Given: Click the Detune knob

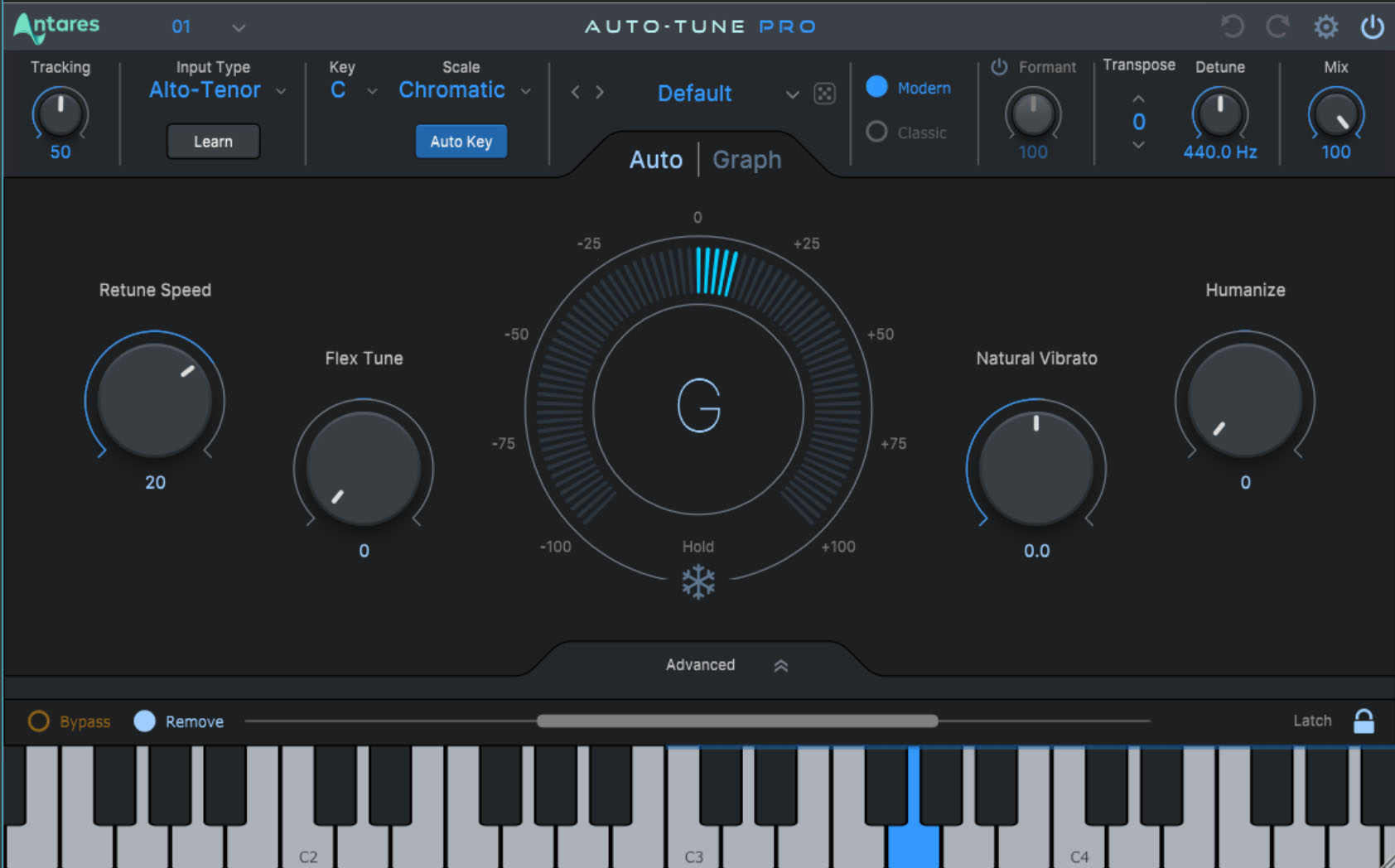Looking at the screenshot, I should pos(1219,113).
